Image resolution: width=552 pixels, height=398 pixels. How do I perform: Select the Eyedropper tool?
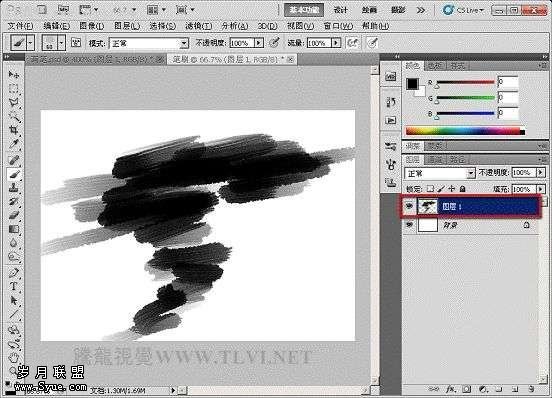(x=13, y=144)
